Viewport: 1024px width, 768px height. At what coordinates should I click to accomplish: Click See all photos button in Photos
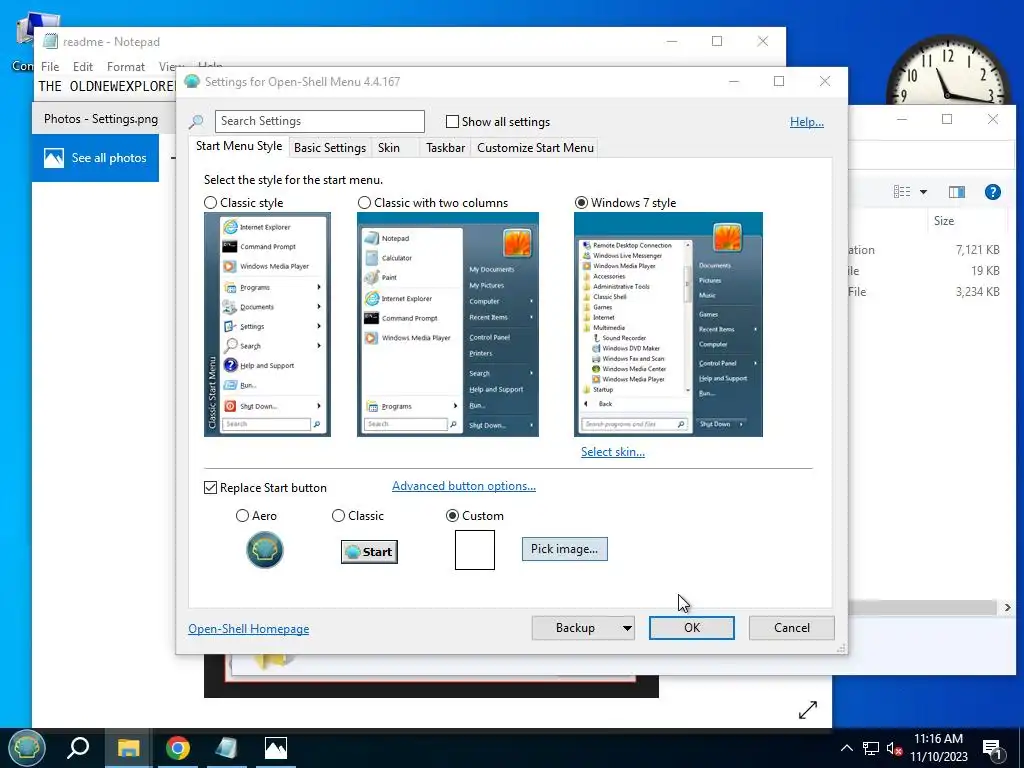click(x=95, y=158)
